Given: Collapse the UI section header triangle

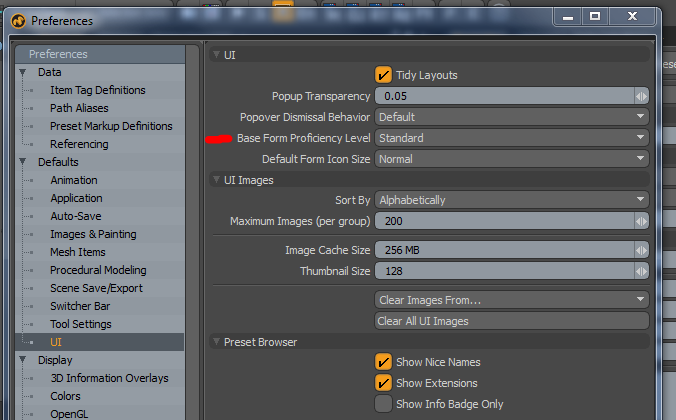Looking at the screenshot, I should [216, 54].
